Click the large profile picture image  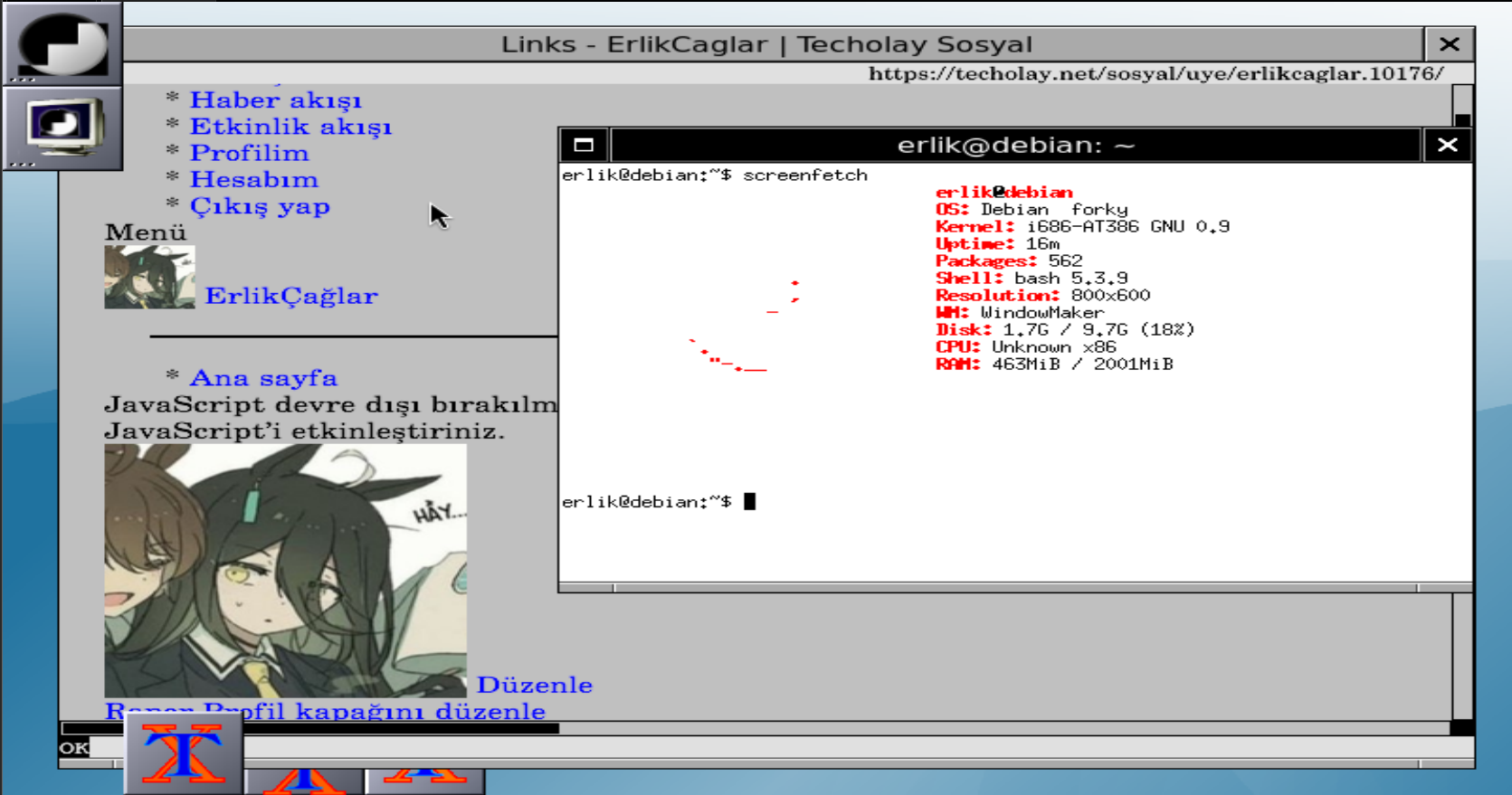286,571
